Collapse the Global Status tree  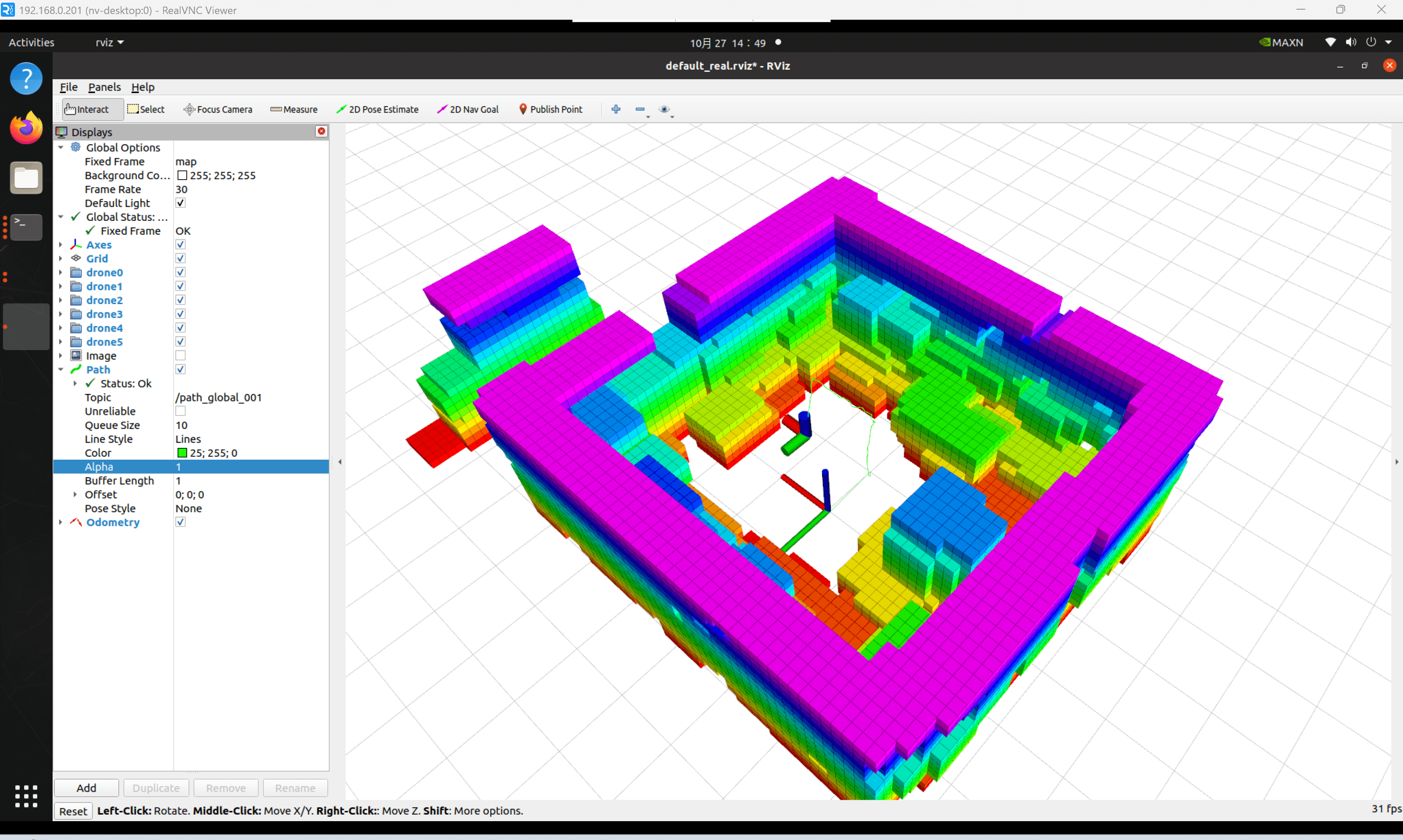click(x=61, y=217)
